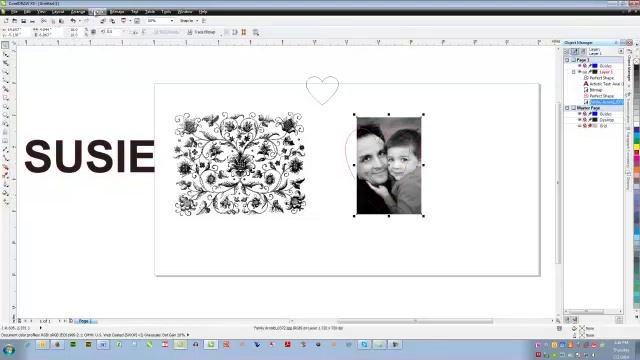Select the Ellipse tool in the toolbox
Screen dimensions: 640x360
[x=5, y=107]
